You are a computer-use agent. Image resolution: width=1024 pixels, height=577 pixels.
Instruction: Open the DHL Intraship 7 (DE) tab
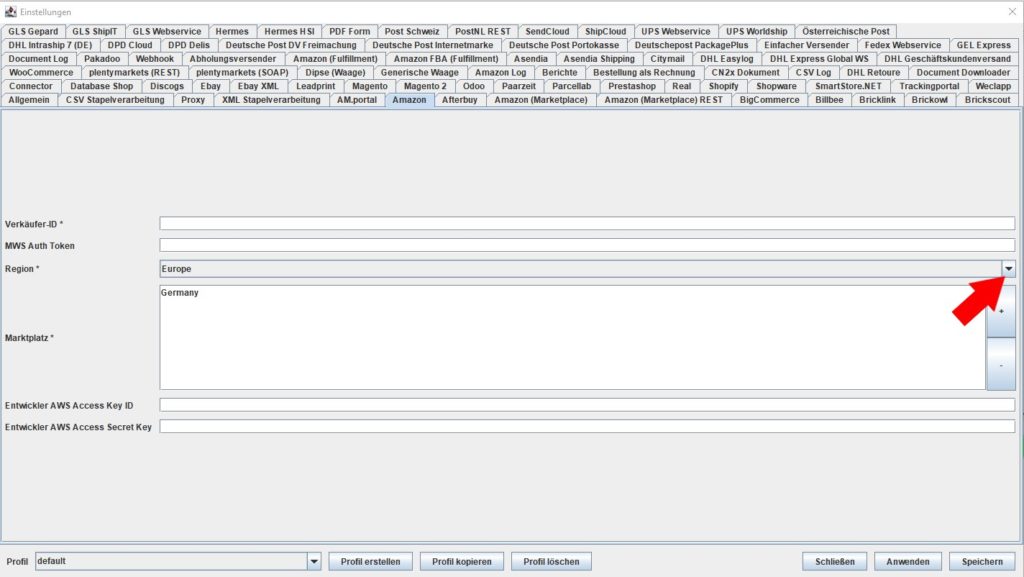50,45
